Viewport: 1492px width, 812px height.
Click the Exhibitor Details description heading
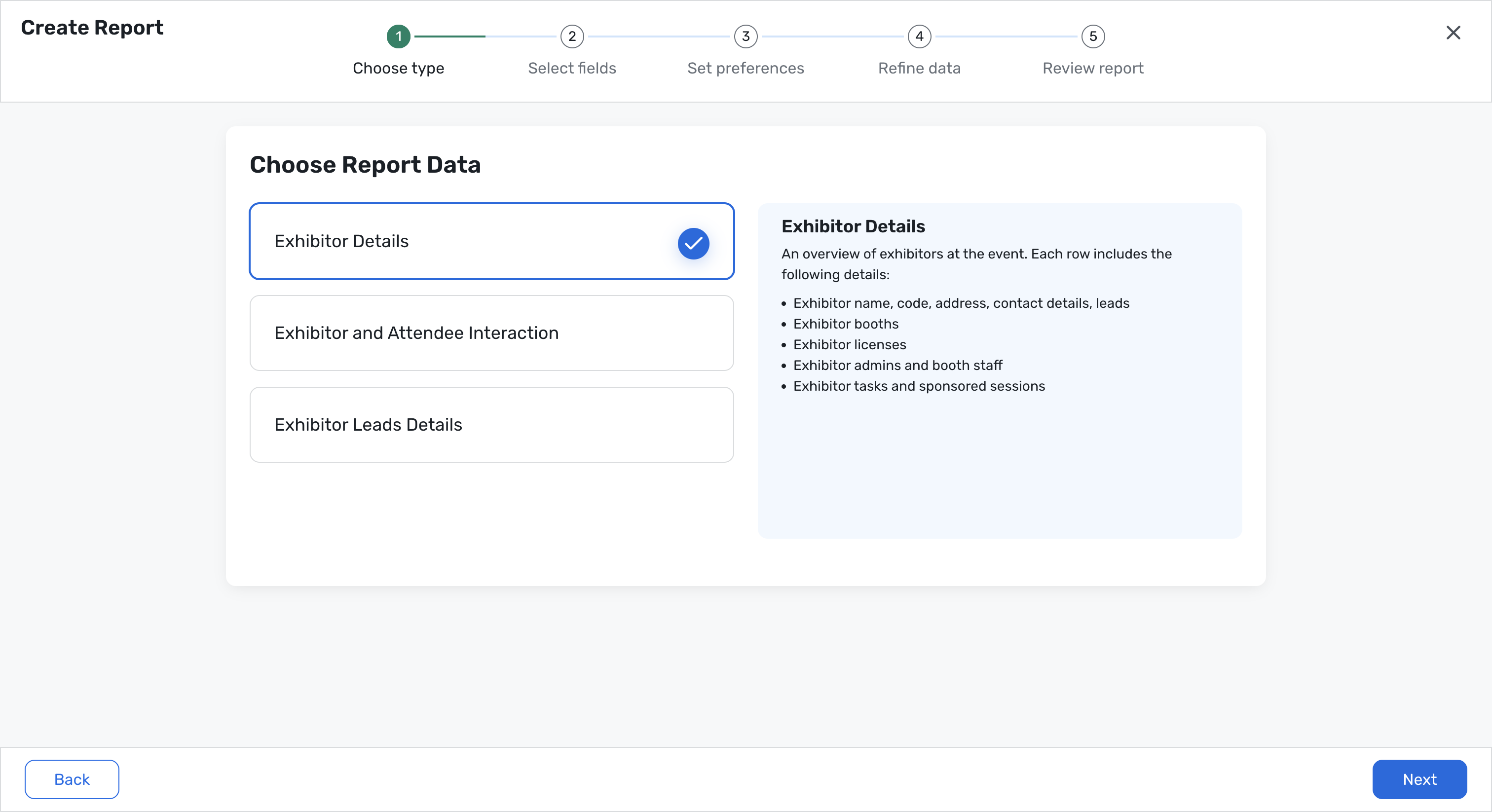tap(853, 226)
